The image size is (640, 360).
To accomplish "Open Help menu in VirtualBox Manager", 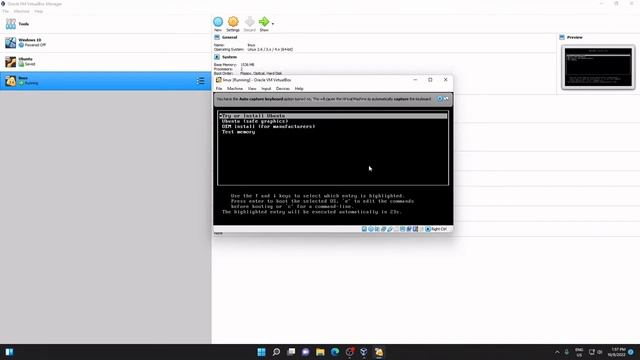I will pyautogui.click(x=39, y=11).
